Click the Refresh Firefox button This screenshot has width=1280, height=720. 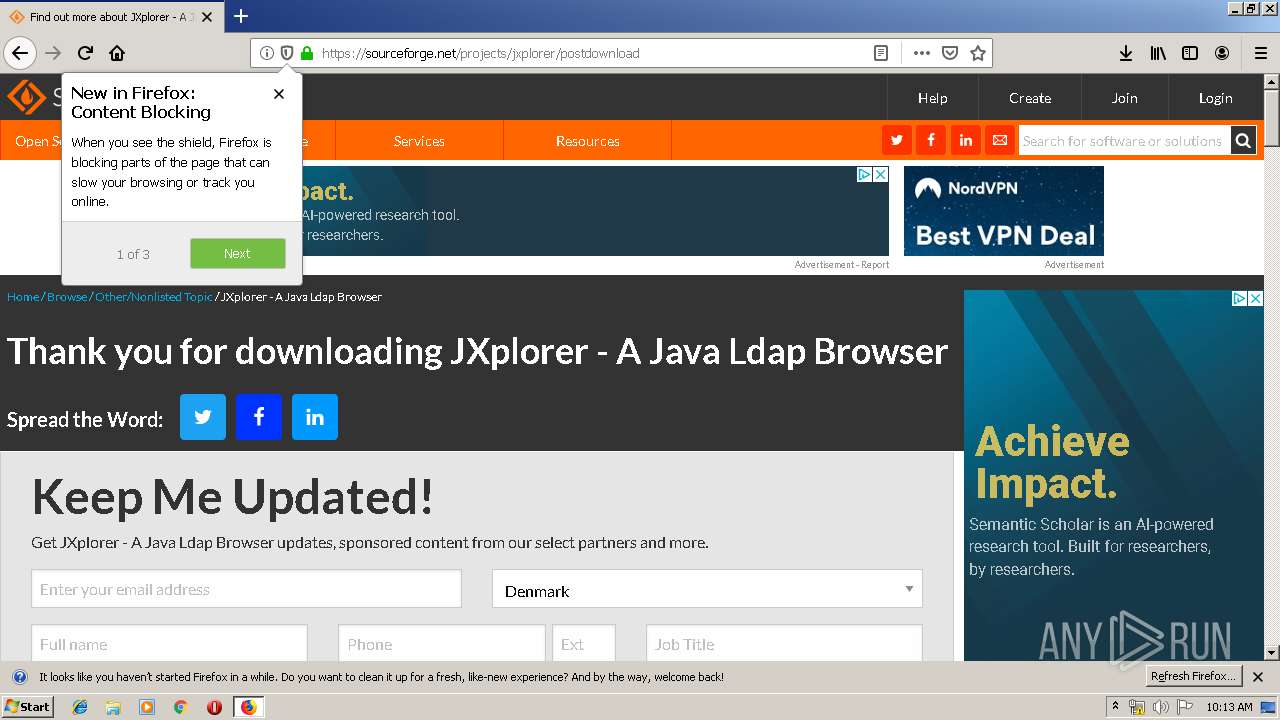[x=1193, y=677]
